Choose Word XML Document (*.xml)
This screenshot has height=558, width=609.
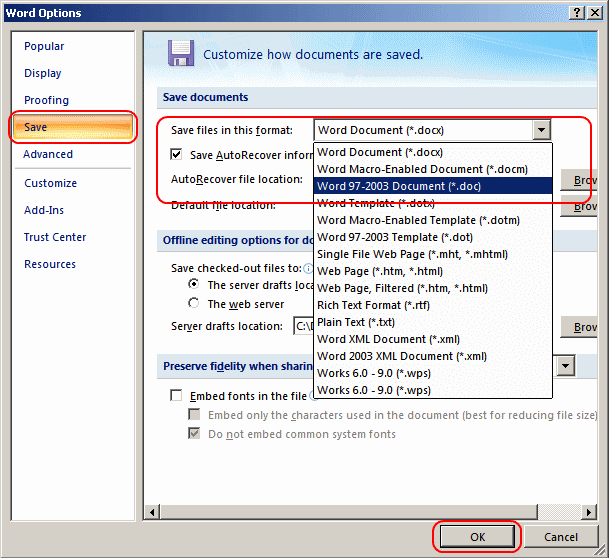(433, 339)
